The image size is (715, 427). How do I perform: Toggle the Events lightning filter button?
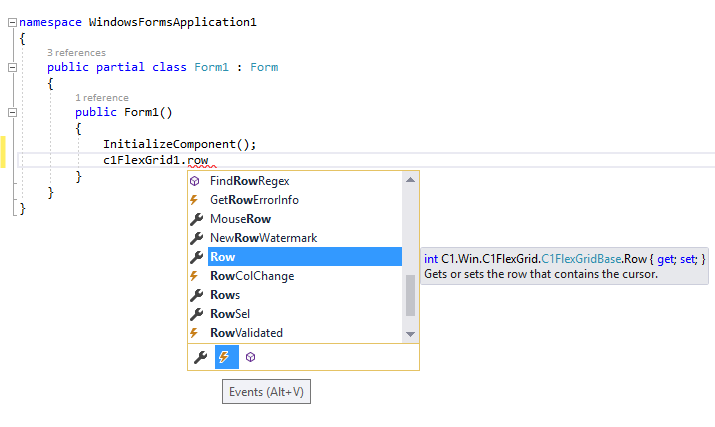click(x=227, y=357)
